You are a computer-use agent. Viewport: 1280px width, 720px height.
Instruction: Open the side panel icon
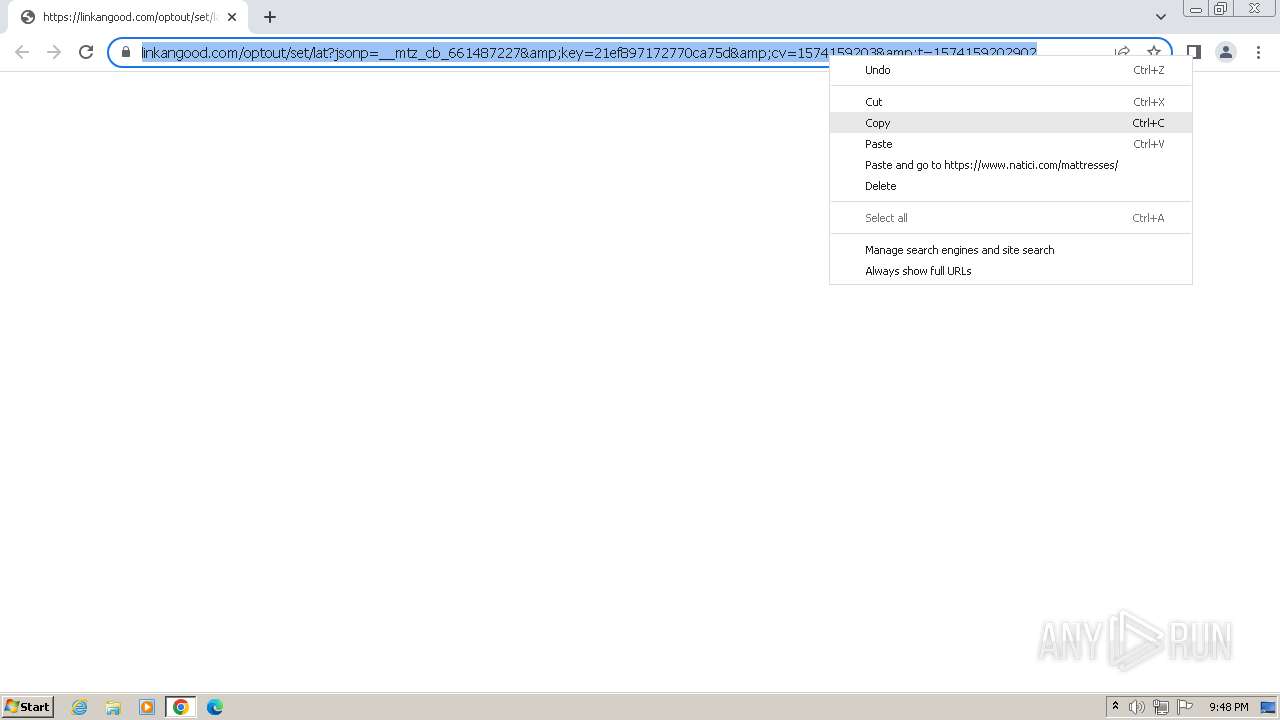[x=1194, y=52]
